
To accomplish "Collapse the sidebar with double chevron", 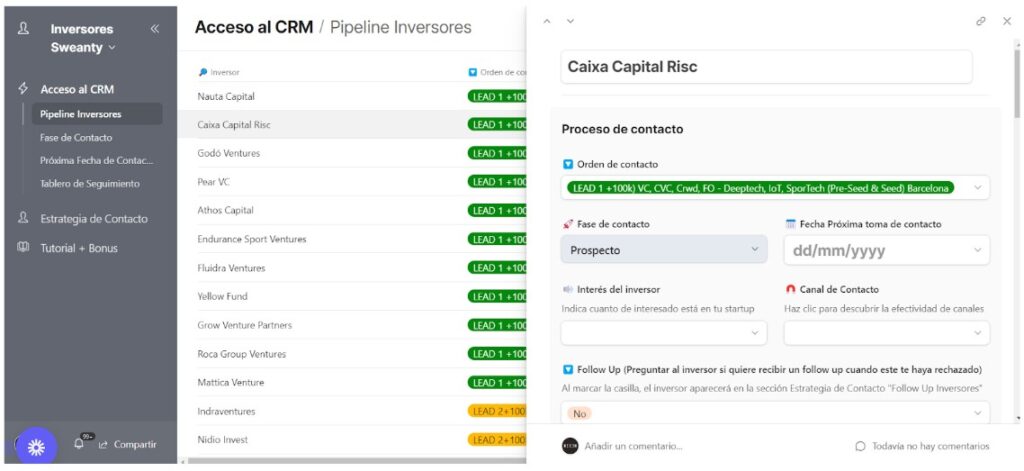I will [x=155, y=29].
